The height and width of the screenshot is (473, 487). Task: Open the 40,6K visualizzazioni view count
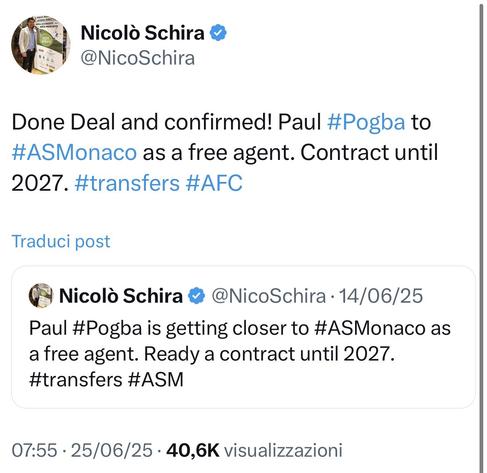coord(254,450)
